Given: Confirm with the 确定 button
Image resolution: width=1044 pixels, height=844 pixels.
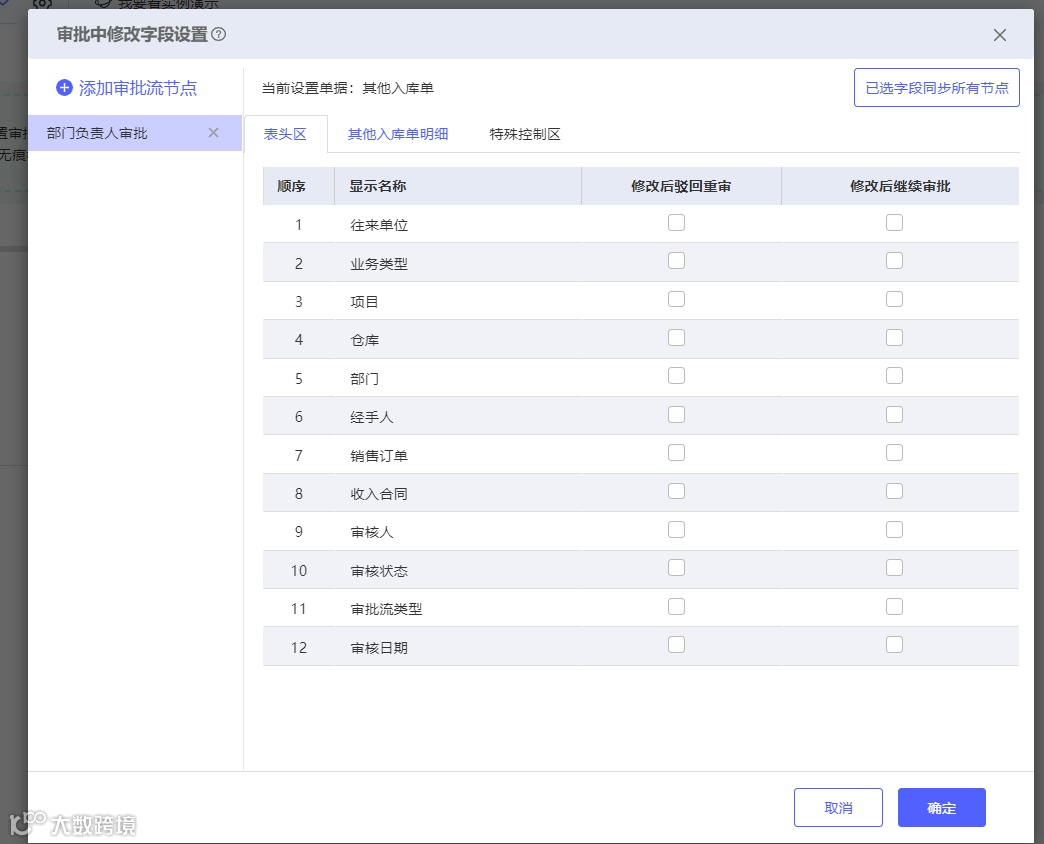Looking at the screenshot, I should tap(941, 807).
